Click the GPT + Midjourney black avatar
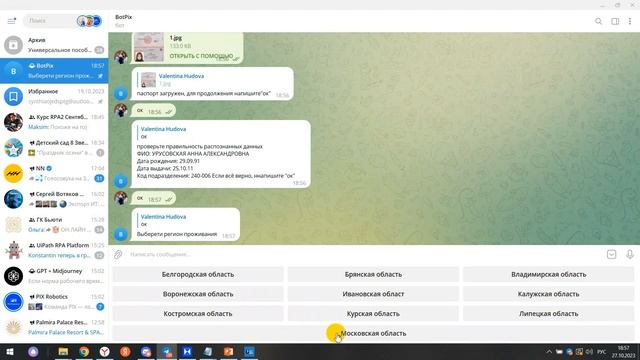The height and width of the screenshot is (360, 640). coord(13,276)
